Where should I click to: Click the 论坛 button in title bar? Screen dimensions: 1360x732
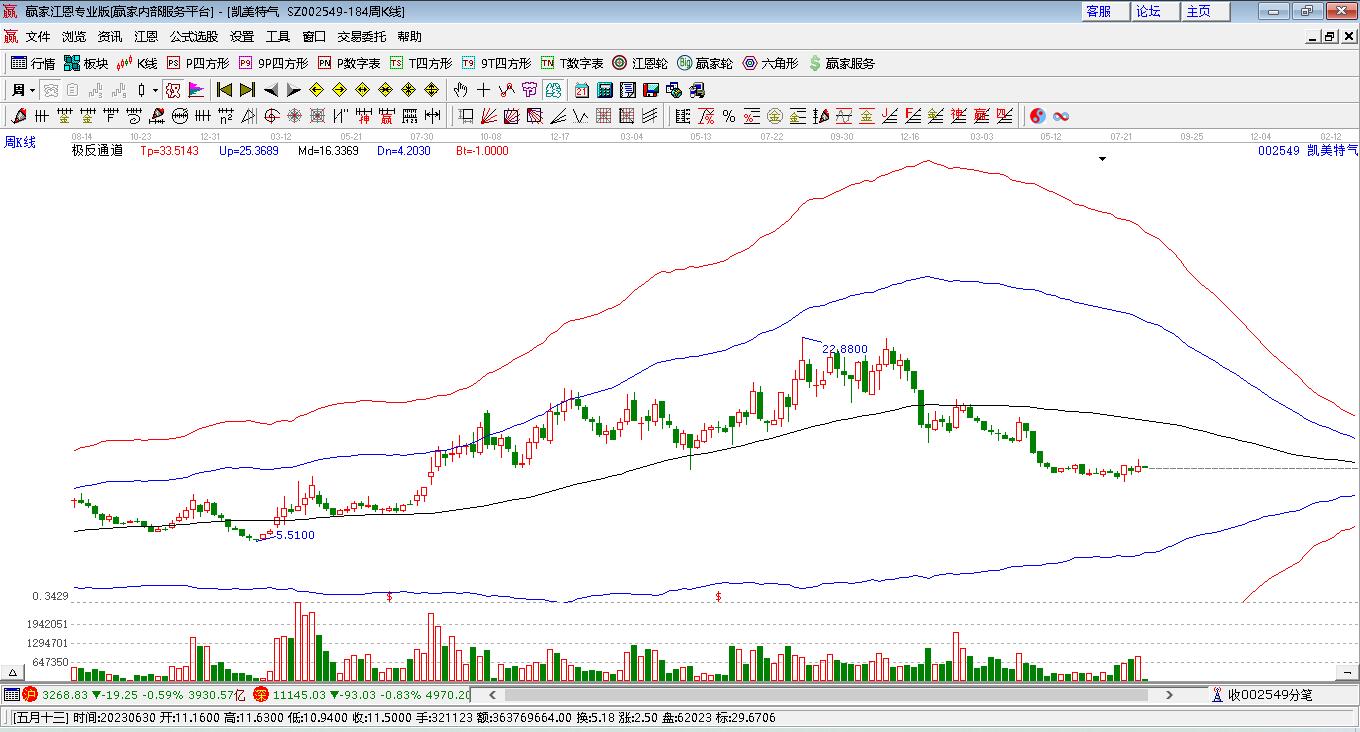[x=1155, y=11]
